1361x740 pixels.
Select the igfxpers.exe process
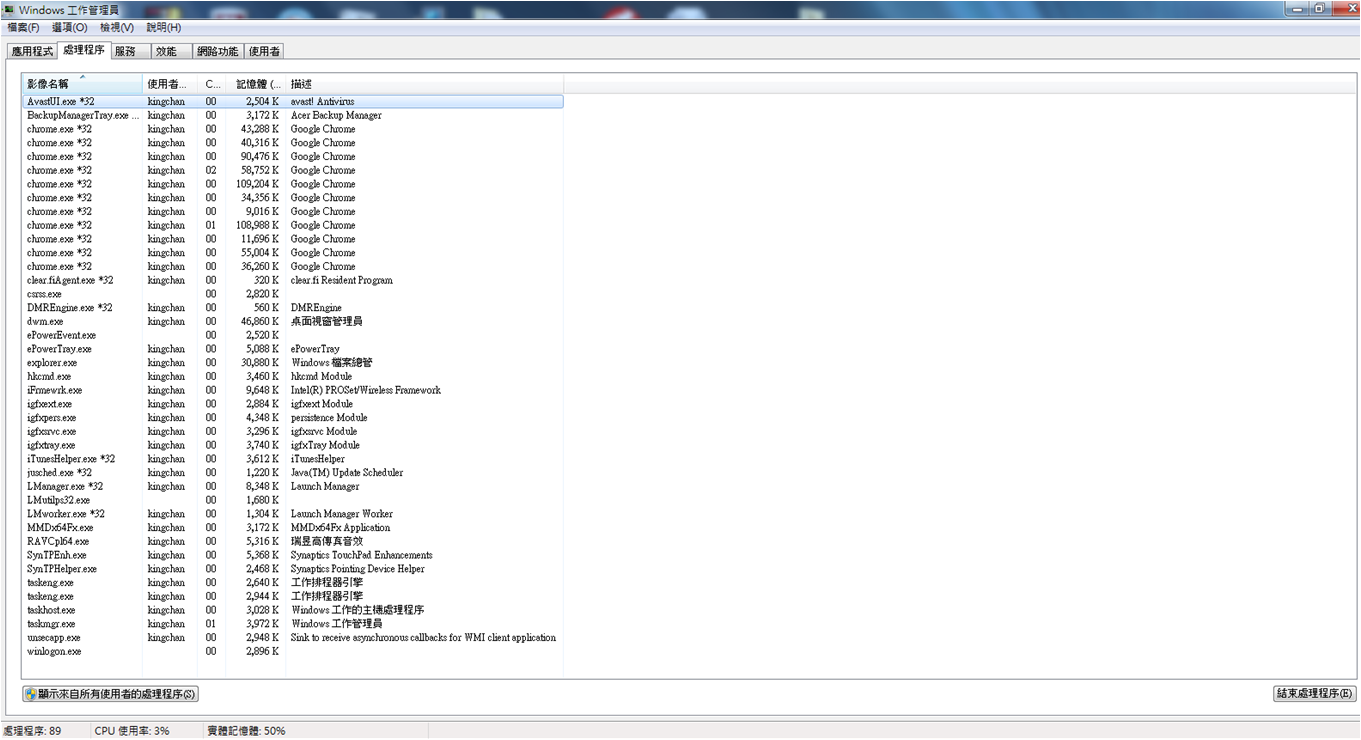[x=293, y=418]
